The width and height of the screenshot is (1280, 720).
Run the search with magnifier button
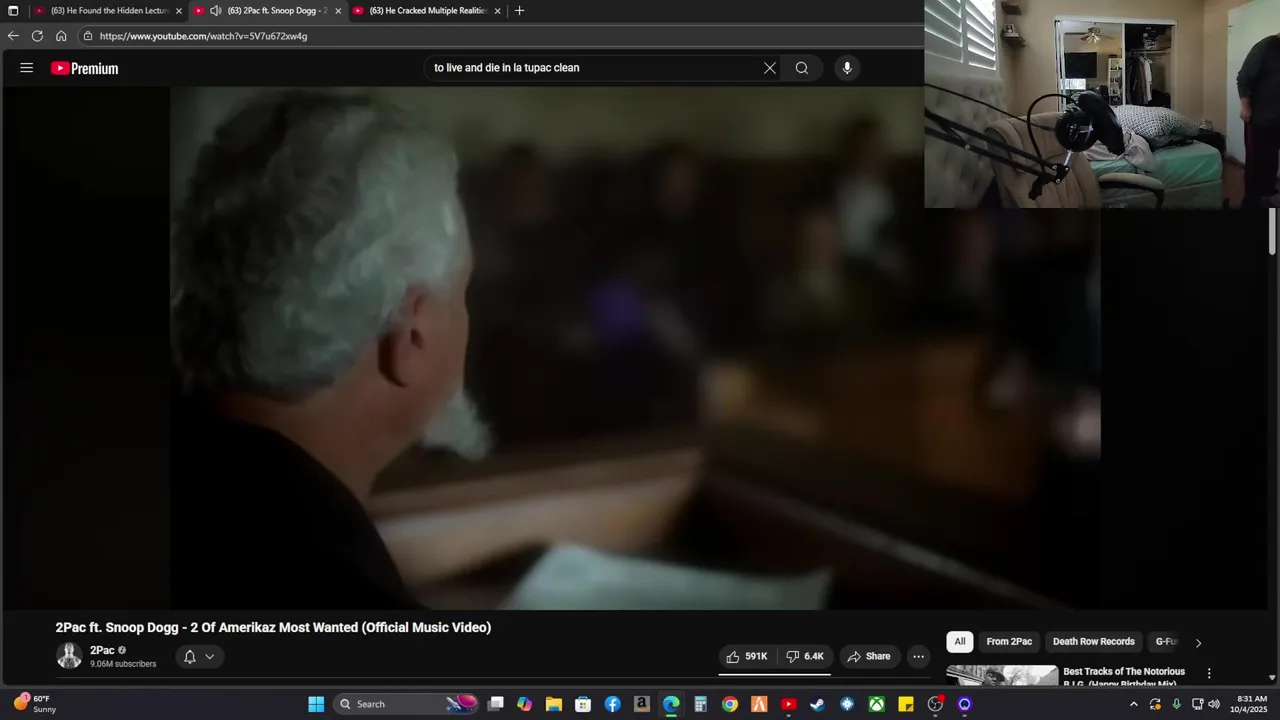tap(802, 68)
